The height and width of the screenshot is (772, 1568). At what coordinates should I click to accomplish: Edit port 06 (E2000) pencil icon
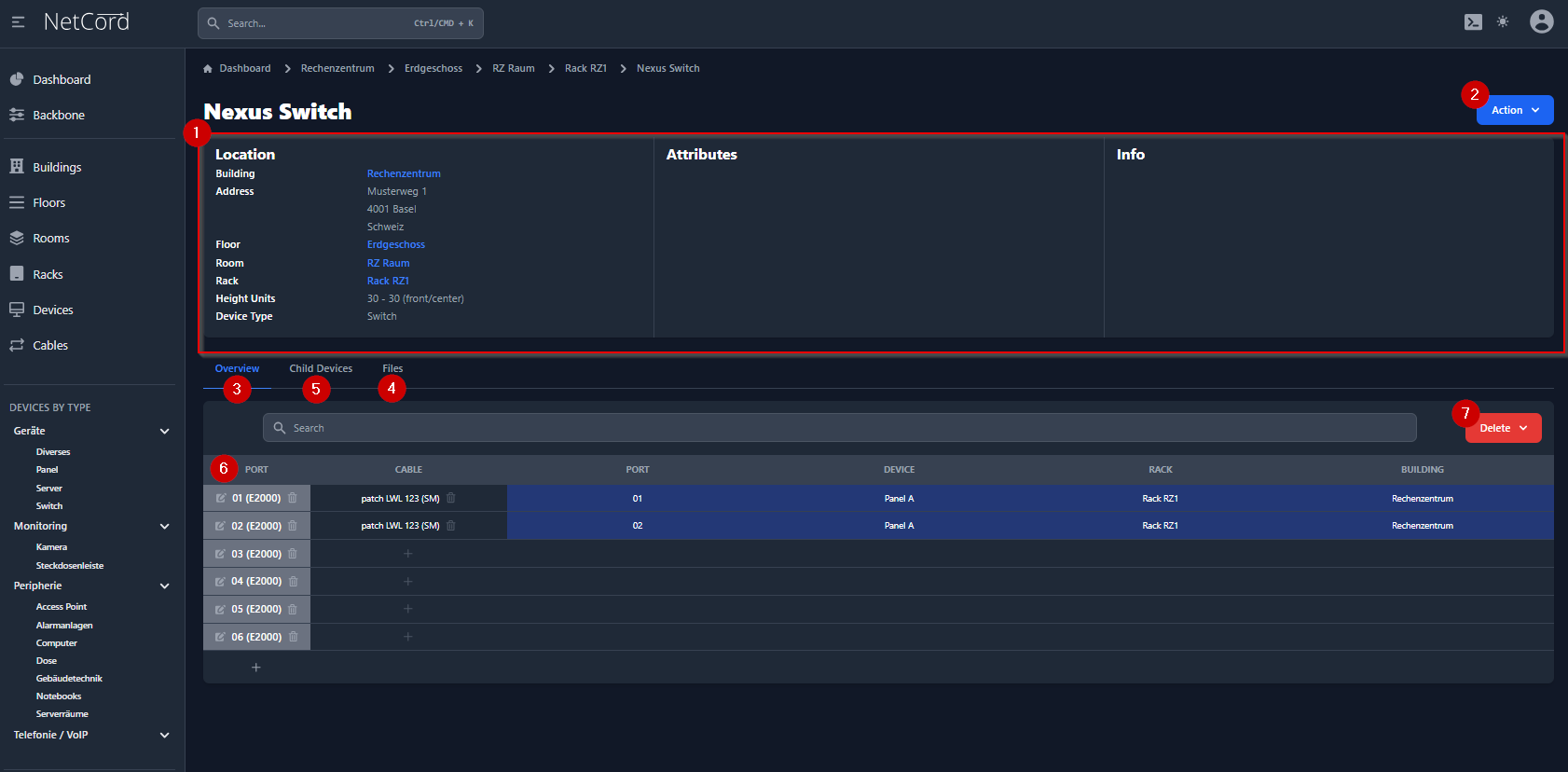coord(221,638)
